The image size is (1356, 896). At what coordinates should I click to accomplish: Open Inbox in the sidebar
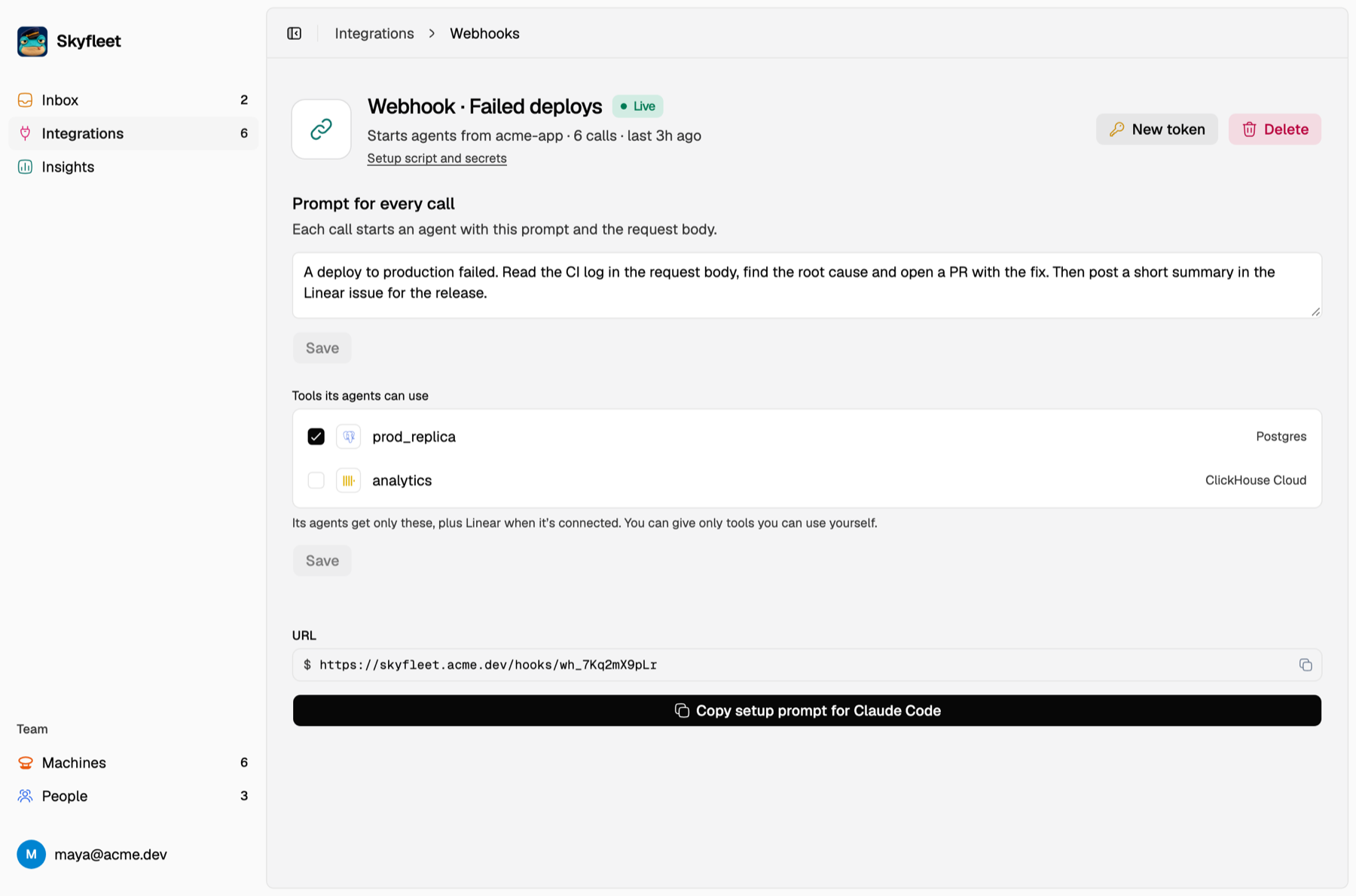pos(133,100)
